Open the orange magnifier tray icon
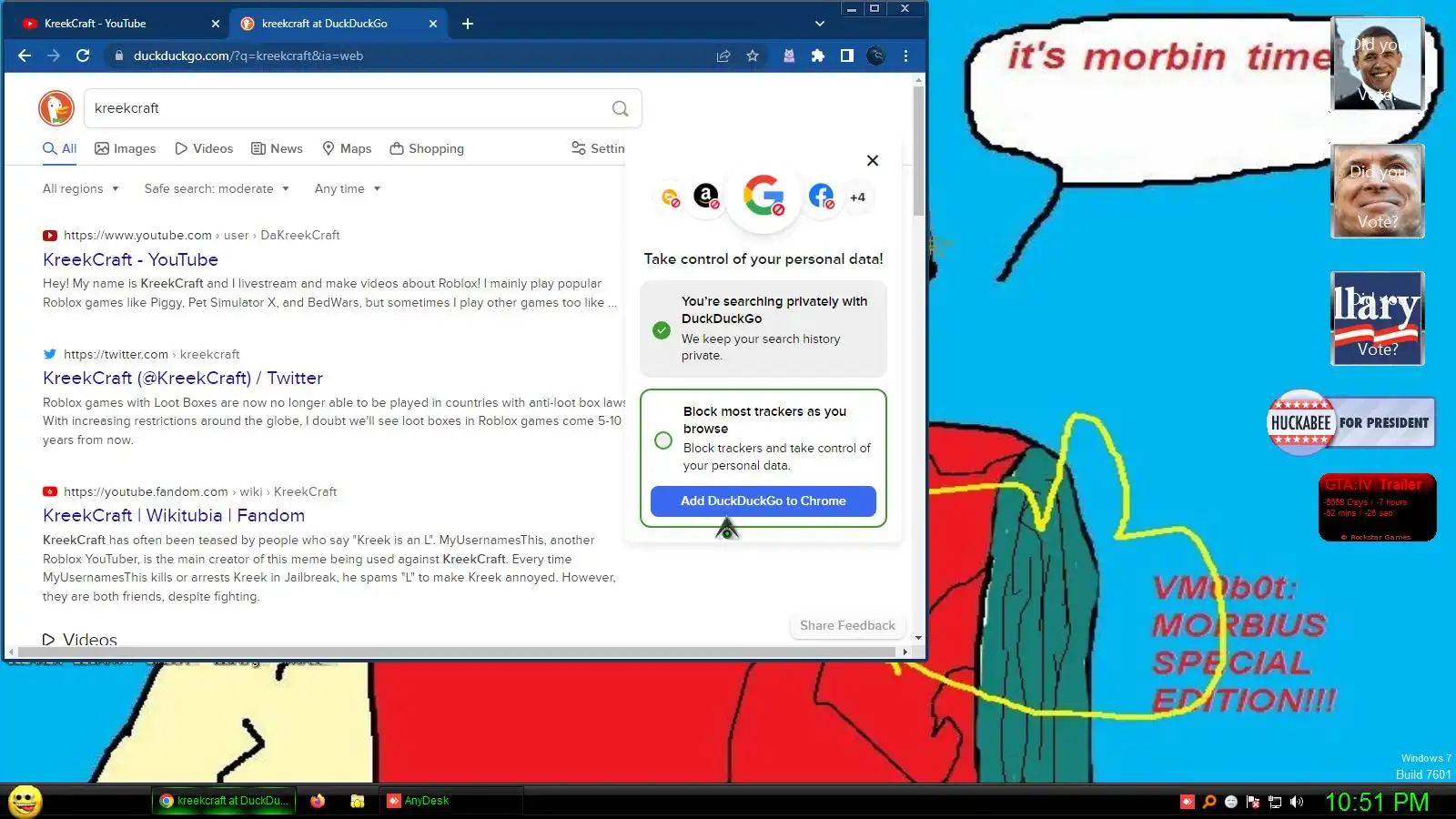The height and width of the screenshot is (819, 1456). [1209, 802]
